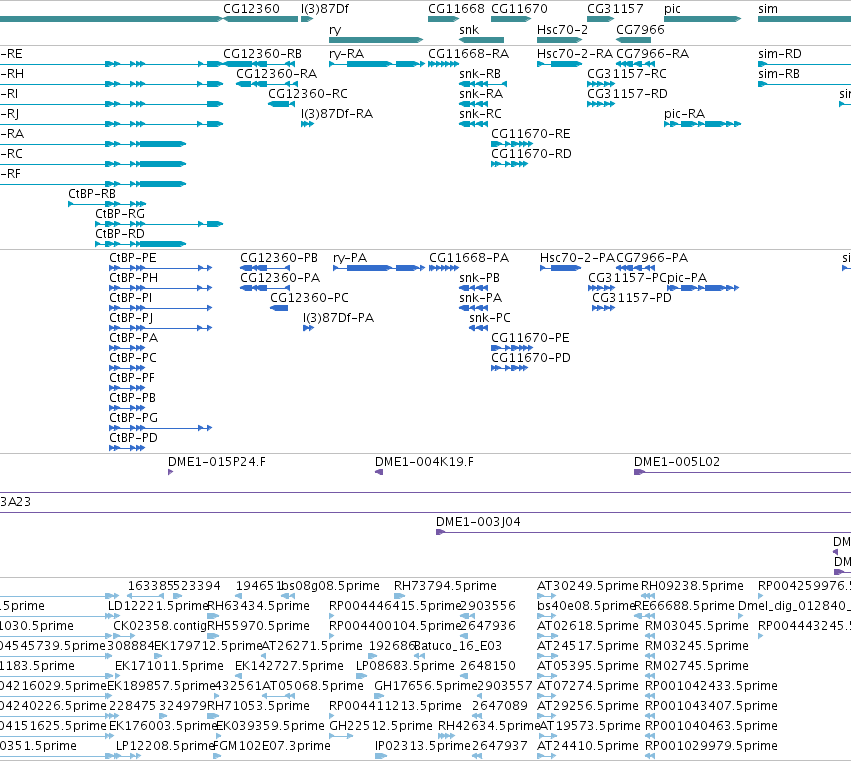
Task: Select protein CG11670-PE
Action: click(530, 338)
